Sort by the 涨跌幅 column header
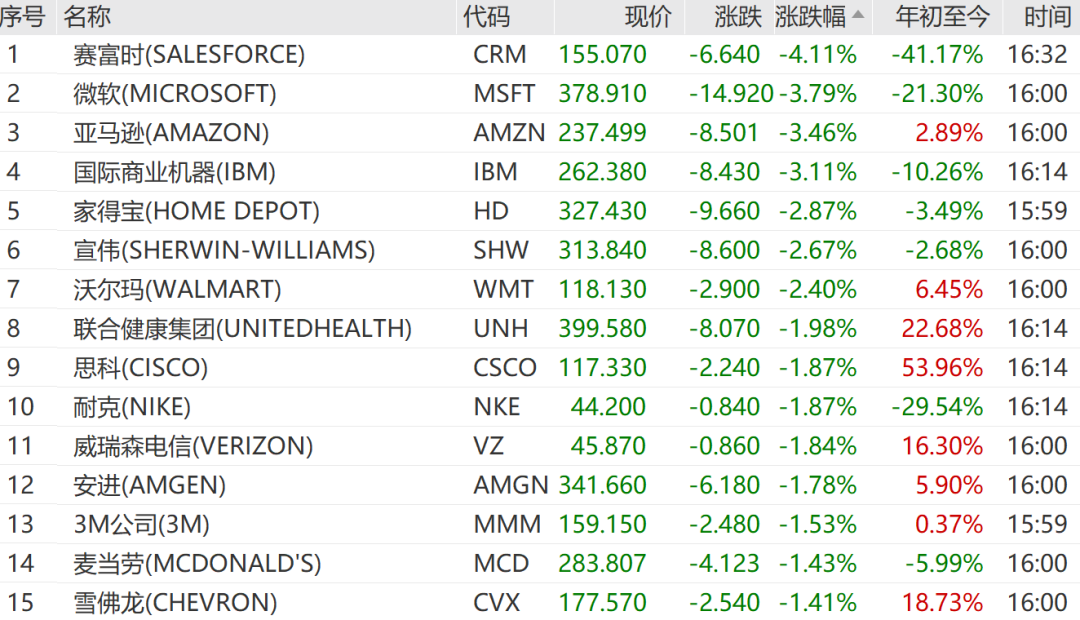The width and height of the screenshot is (1080, 620). [x=810, y=16]
